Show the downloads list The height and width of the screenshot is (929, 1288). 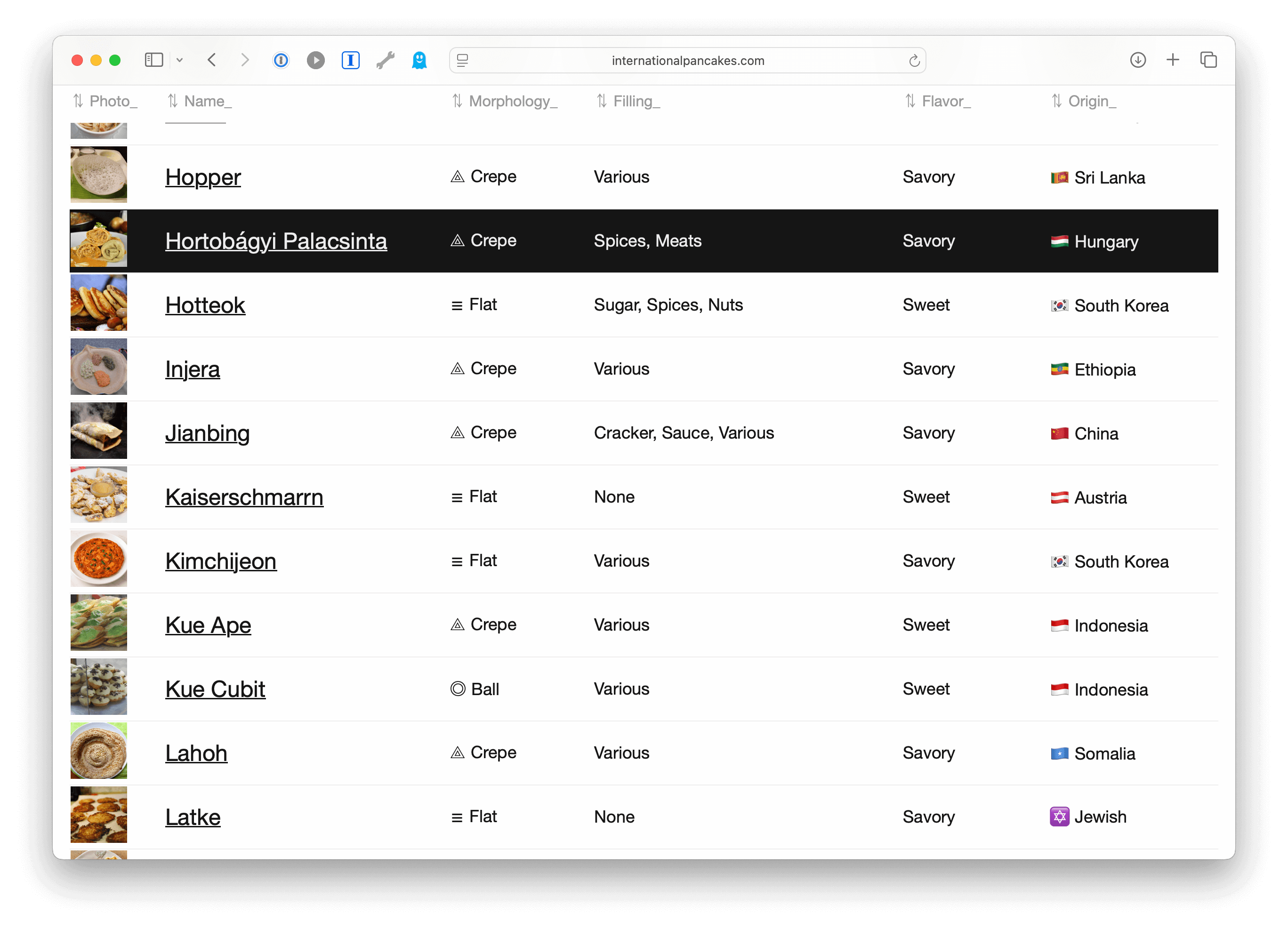point(1137,60)
